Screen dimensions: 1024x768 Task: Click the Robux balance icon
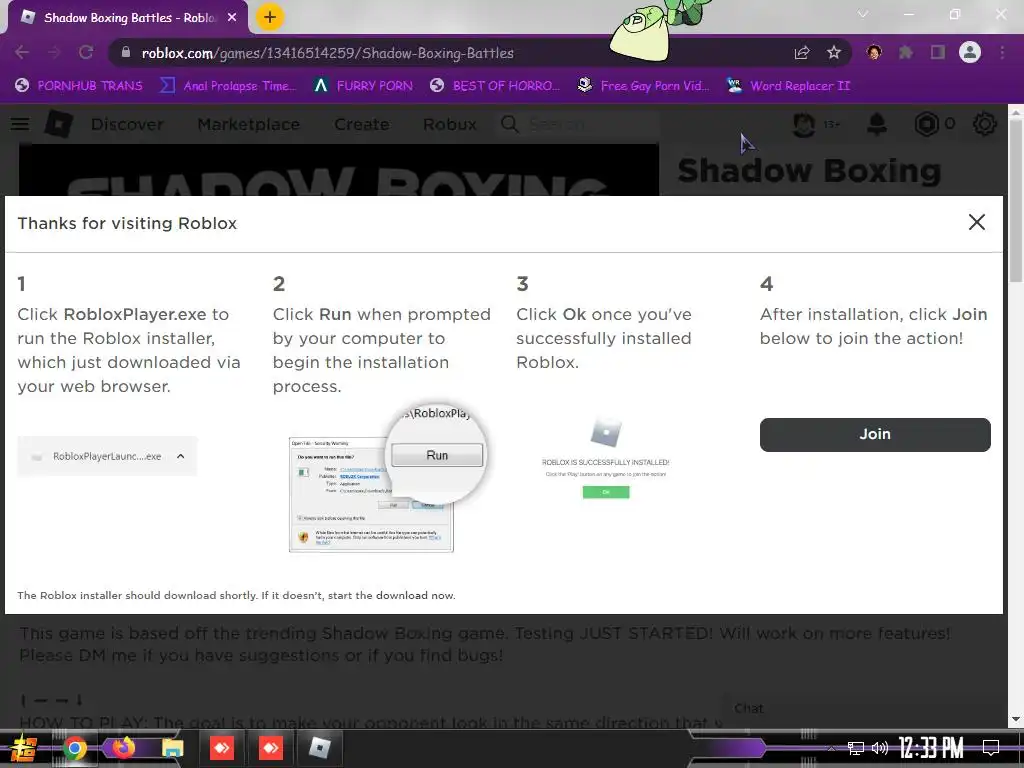[926, 124]
